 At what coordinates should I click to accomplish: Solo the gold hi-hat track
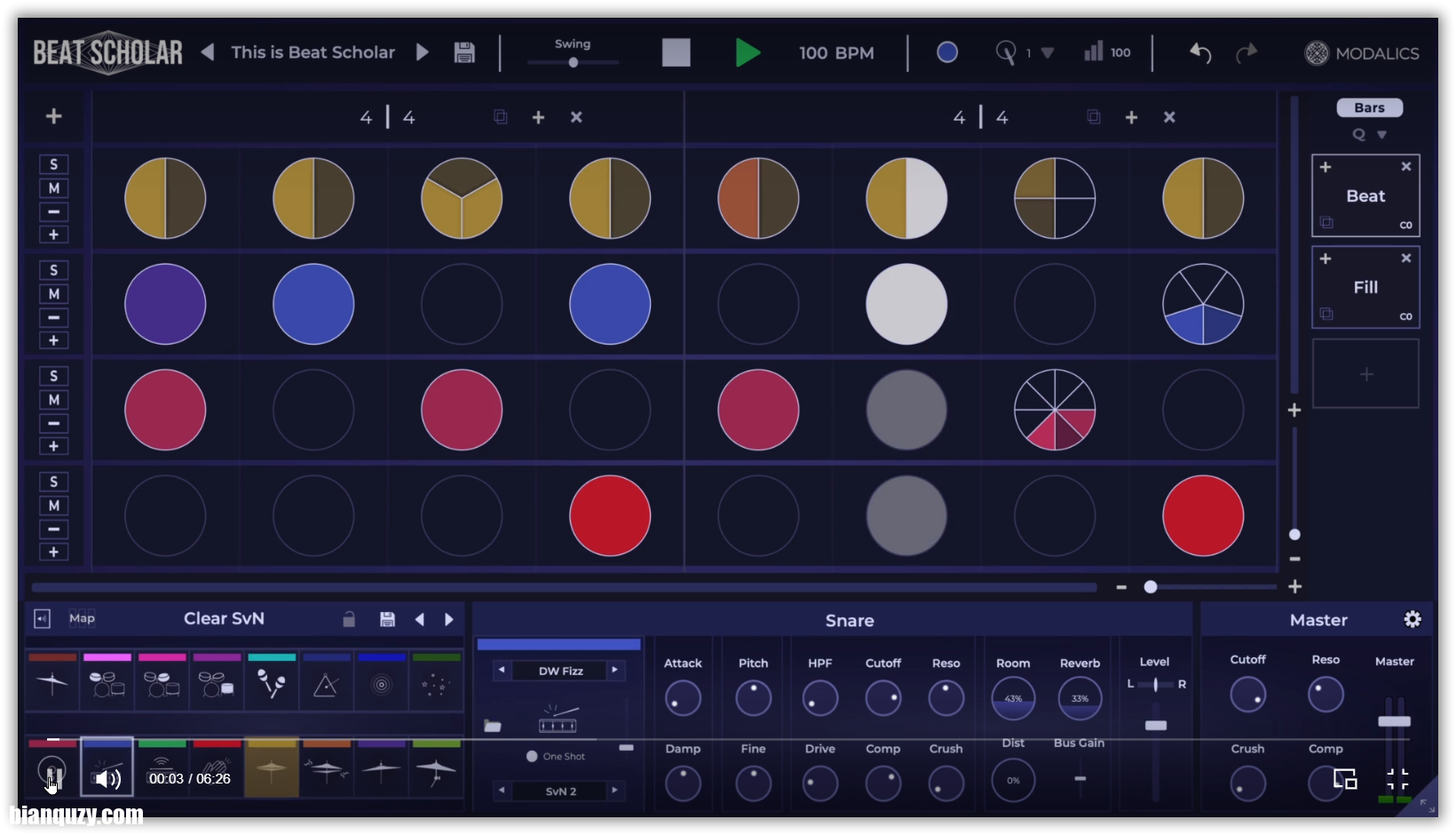pos(53,164)
